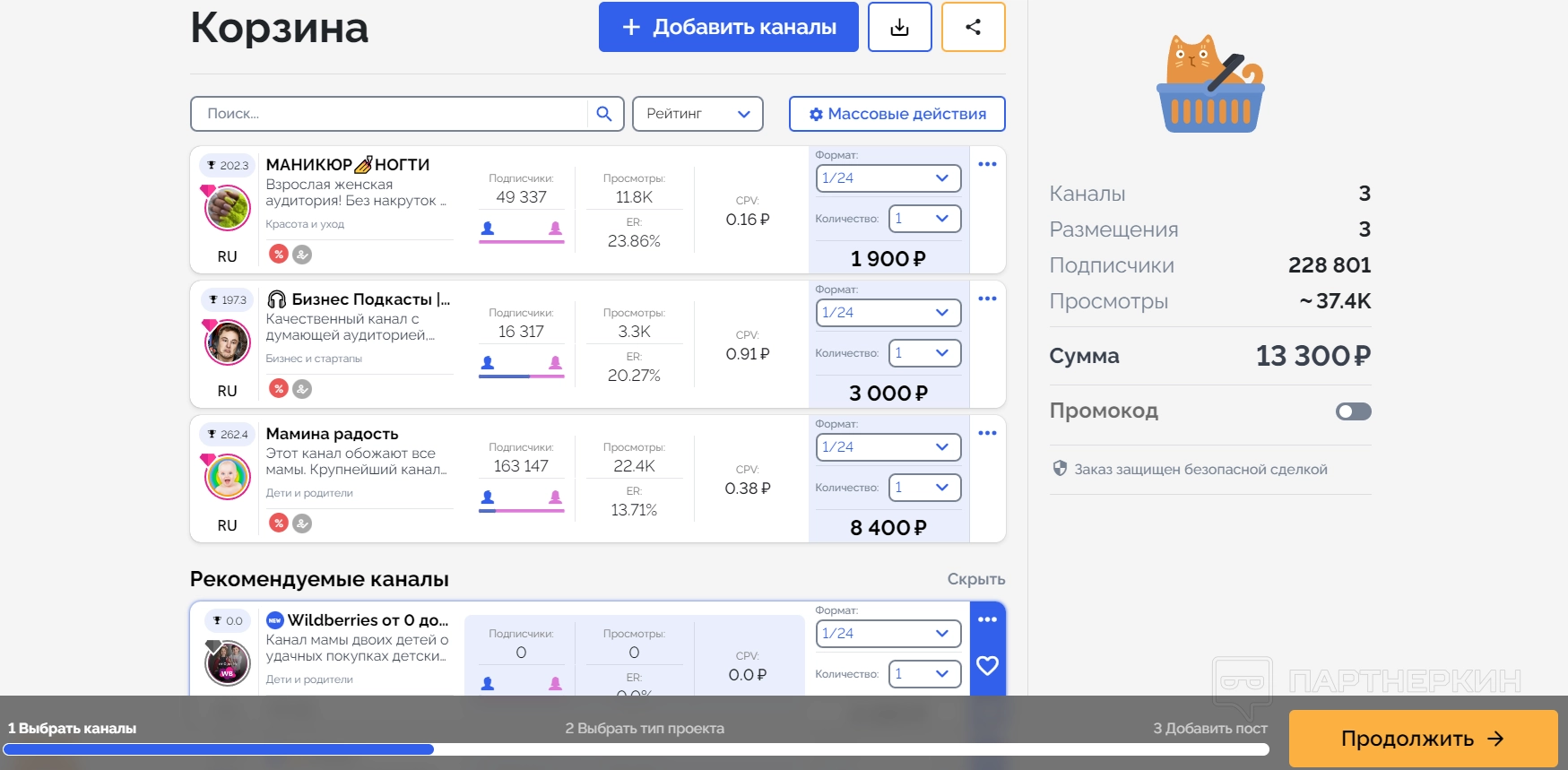Click the Продолжить button

(1424, 739)
